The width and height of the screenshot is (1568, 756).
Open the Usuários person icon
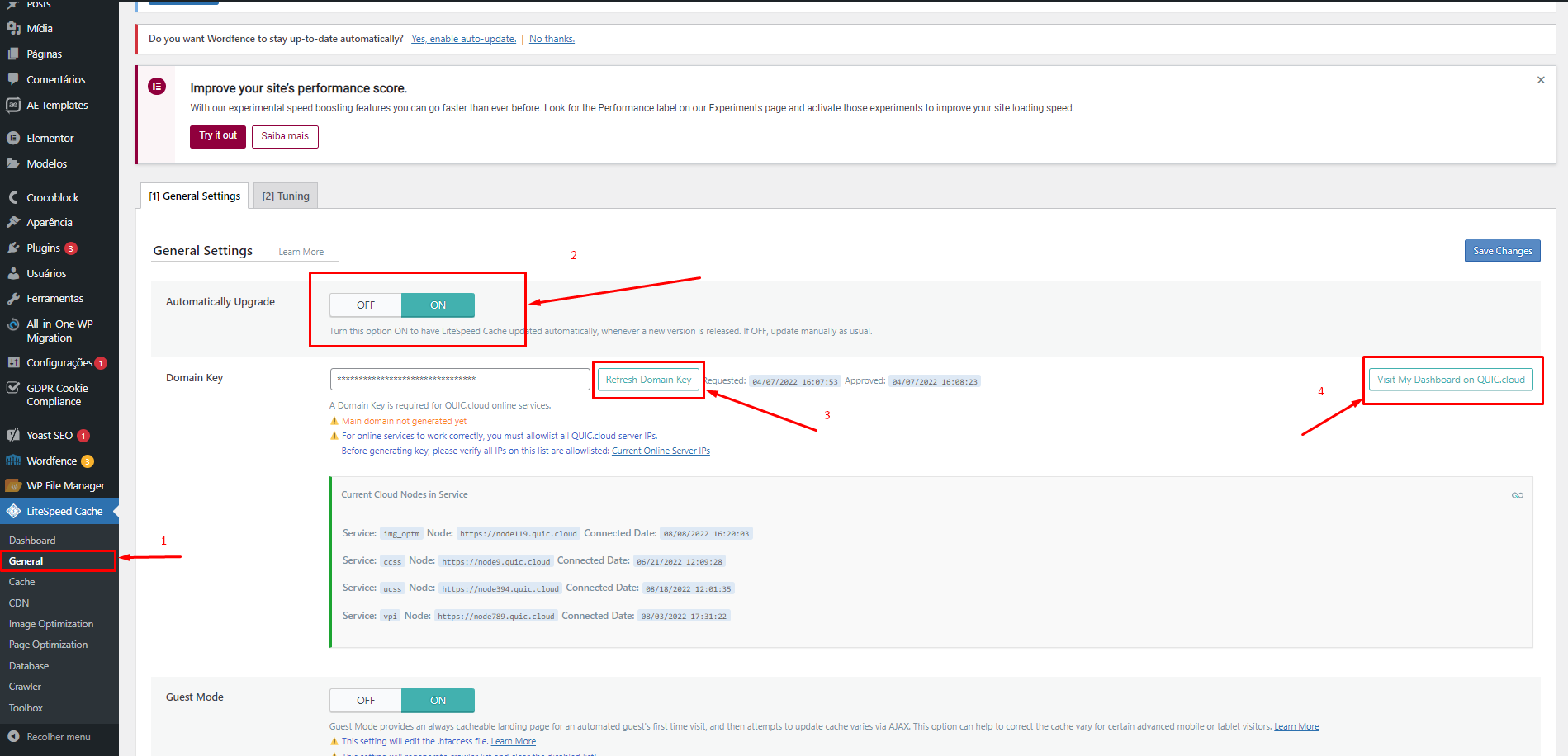tap(13, 273)
